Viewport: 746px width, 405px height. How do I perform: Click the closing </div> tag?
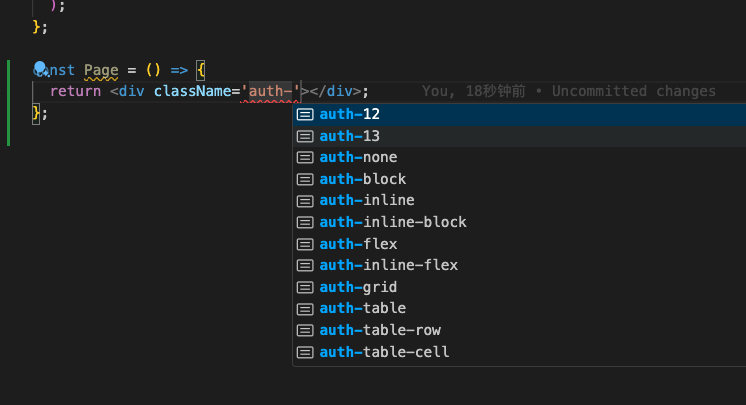(335, 91)
